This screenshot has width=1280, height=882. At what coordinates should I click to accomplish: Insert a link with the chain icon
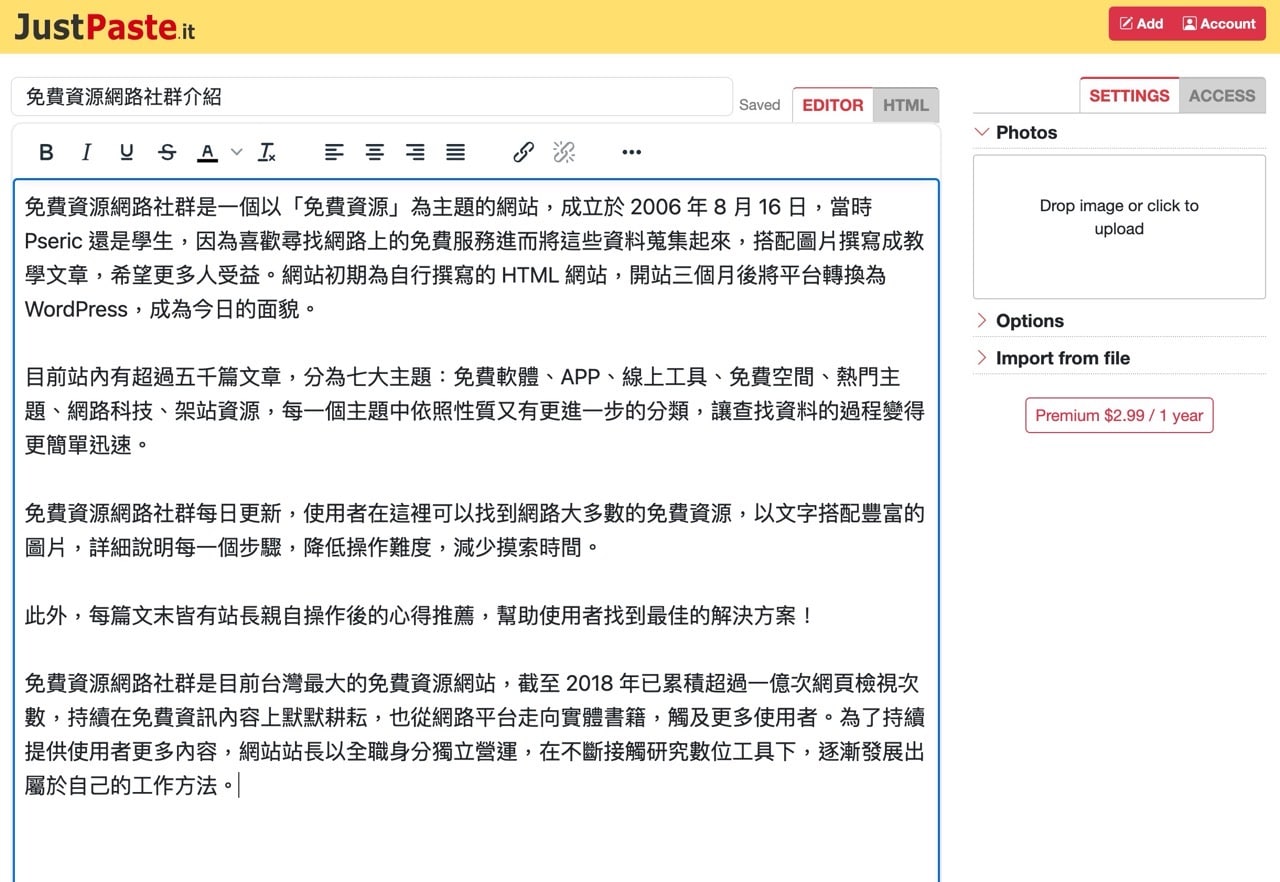(x=523, y=152)
